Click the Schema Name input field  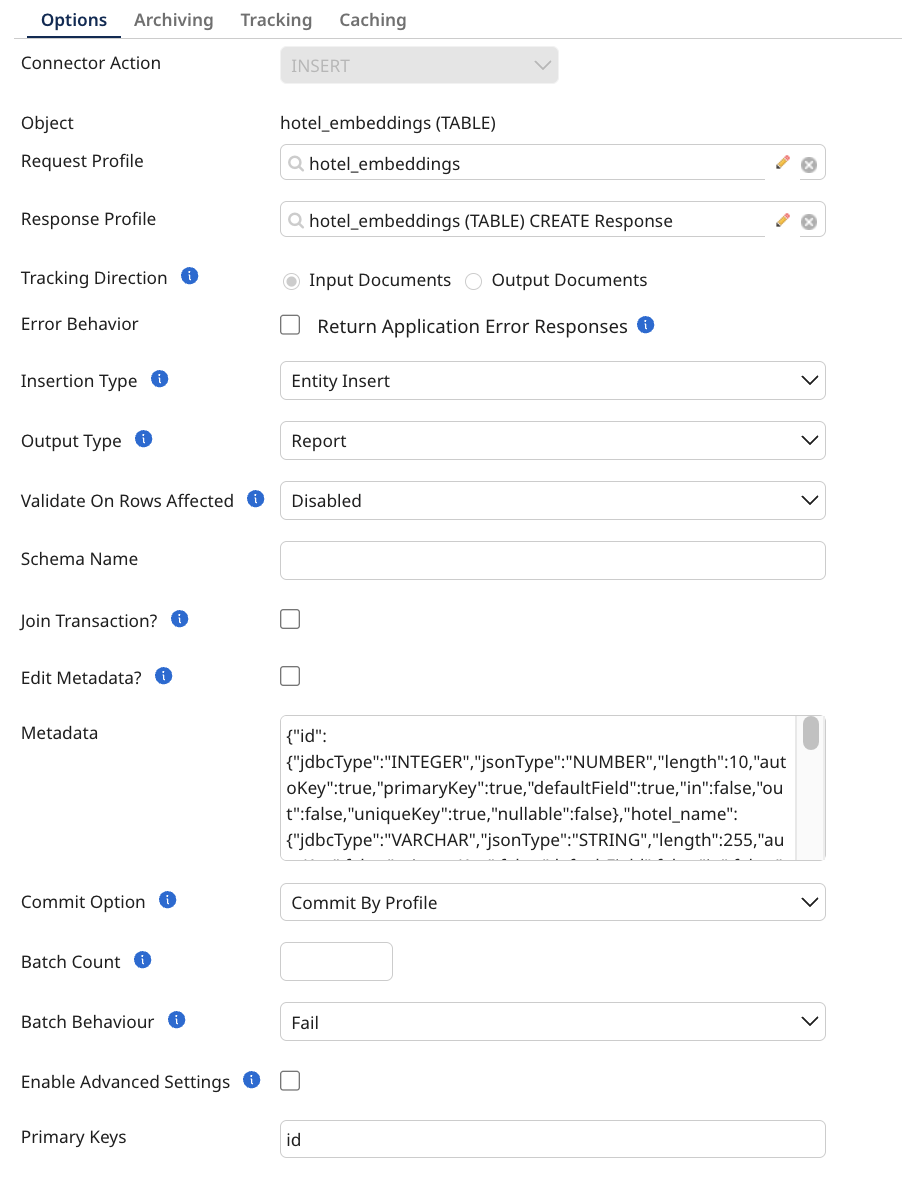[552, 560]
